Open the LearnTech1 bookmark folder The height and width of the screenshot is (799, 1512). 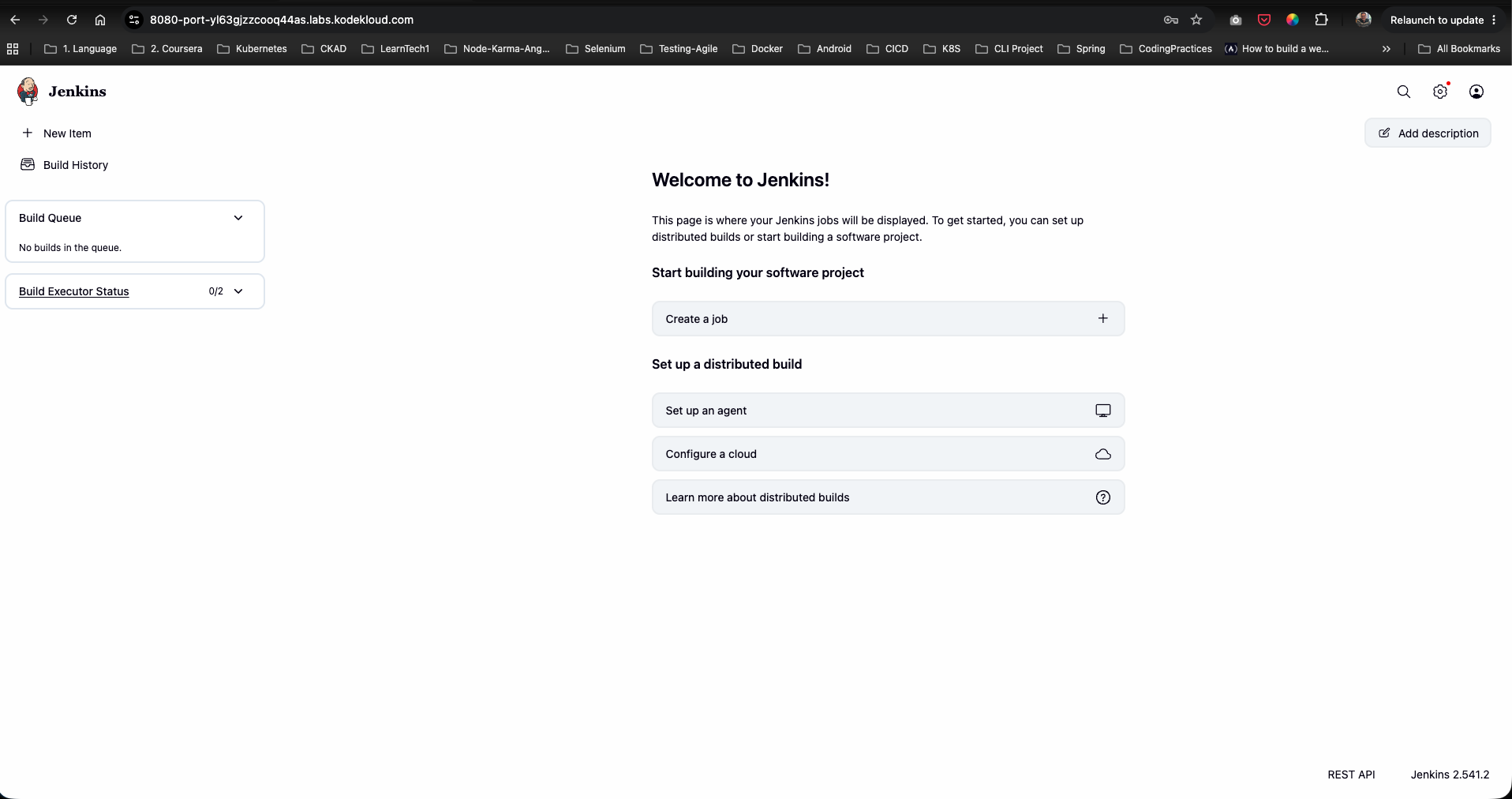[395, 49]
